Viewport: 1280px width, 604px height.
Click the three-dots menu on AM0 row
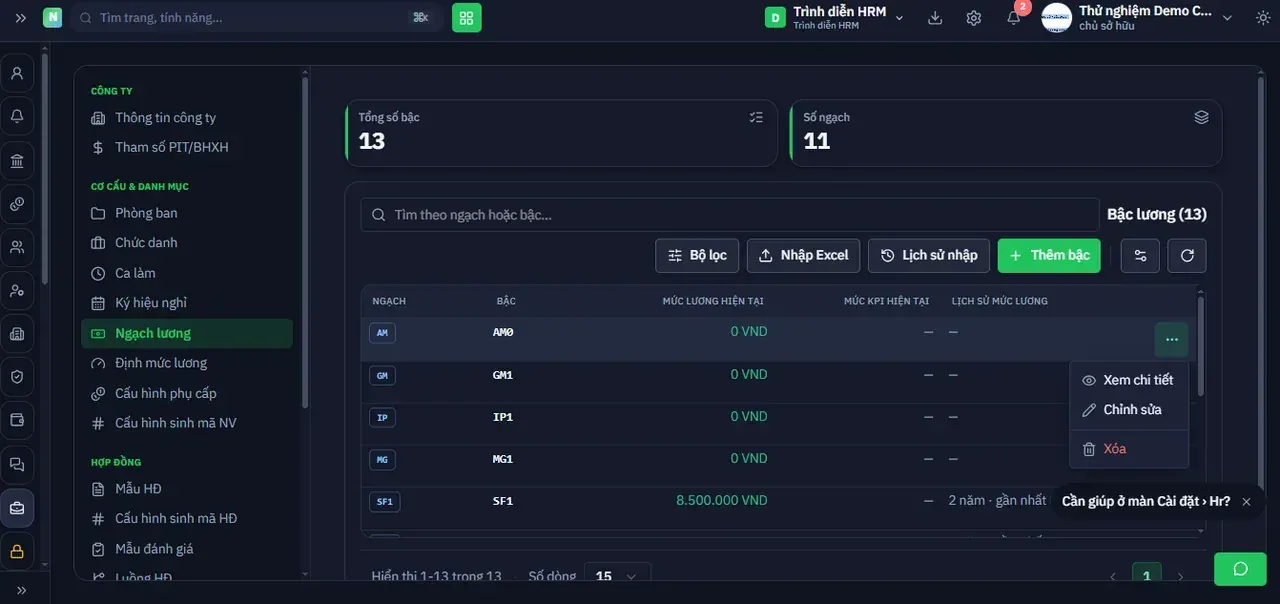(x=1172, y=340)
